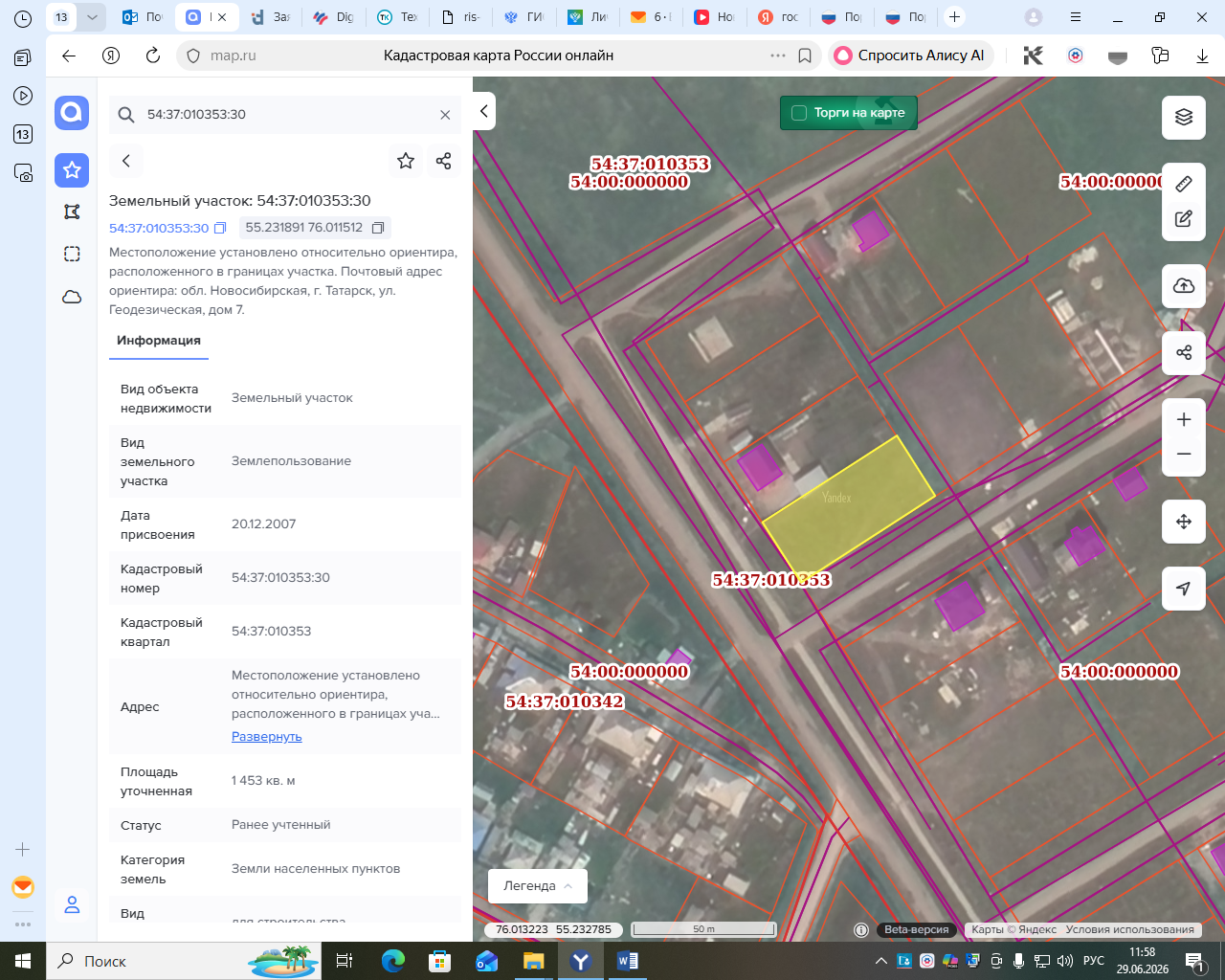Bookmark this page in the address bar

click(805, 56)
